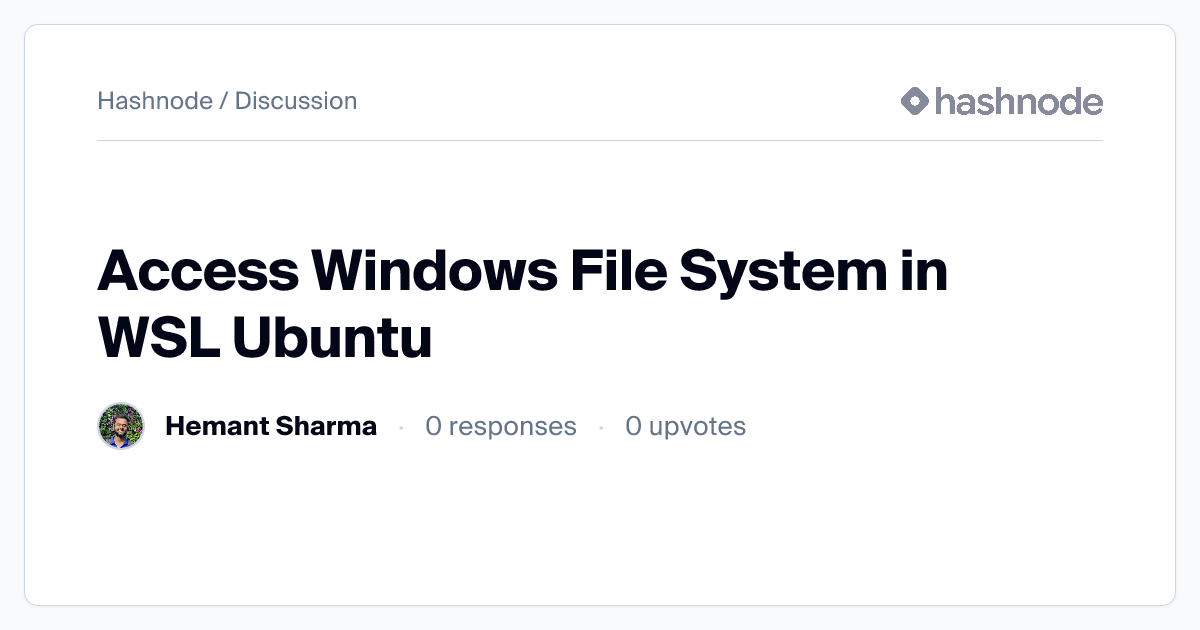Image resolution: width=1200 pixels, height=630 pixels.
Task: Click the dot separator before "0 upvotes"
Action: pos(601,428)
